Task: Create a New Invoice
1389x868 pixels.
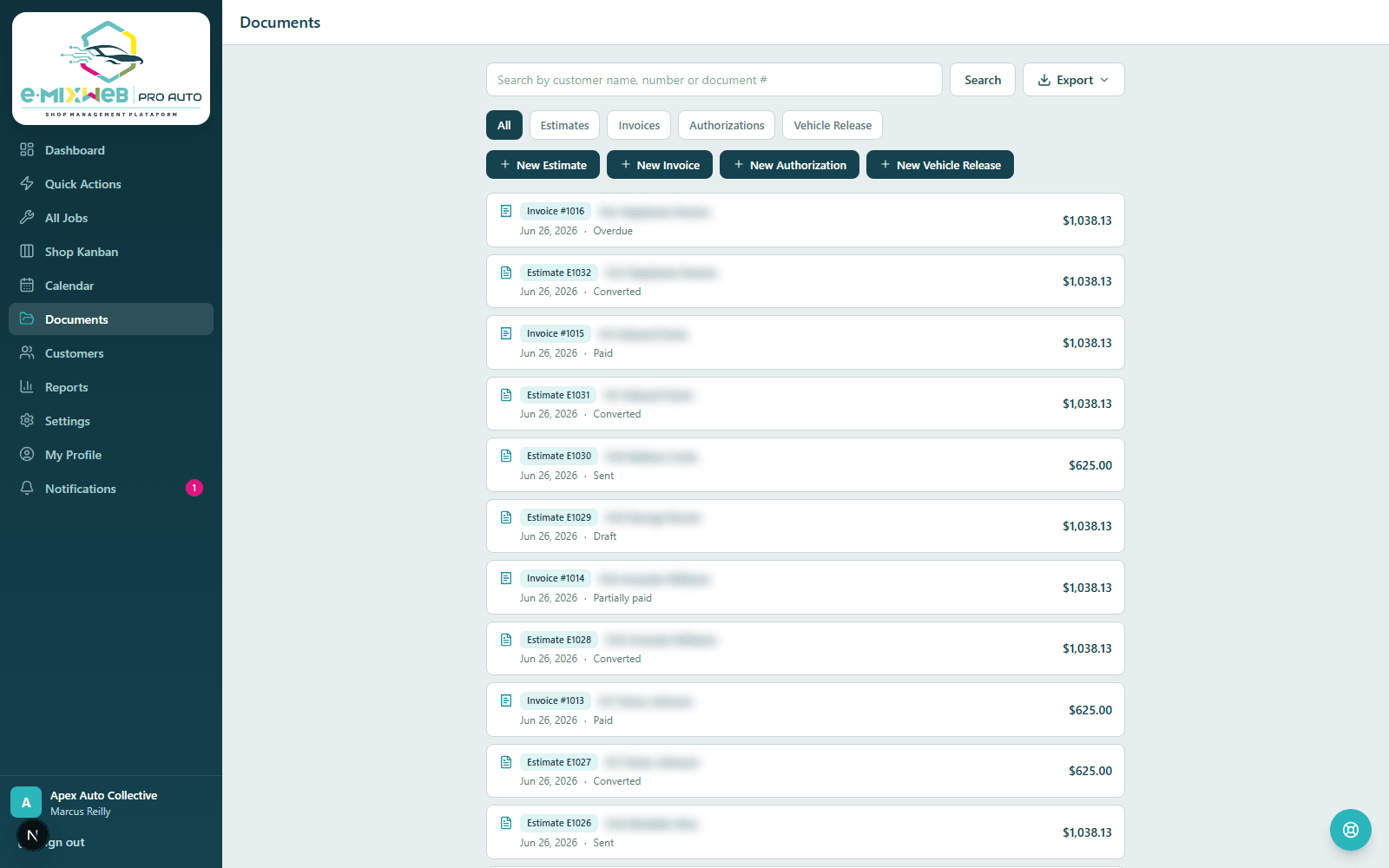Action: pyautogui.click(x=660, y=165)
